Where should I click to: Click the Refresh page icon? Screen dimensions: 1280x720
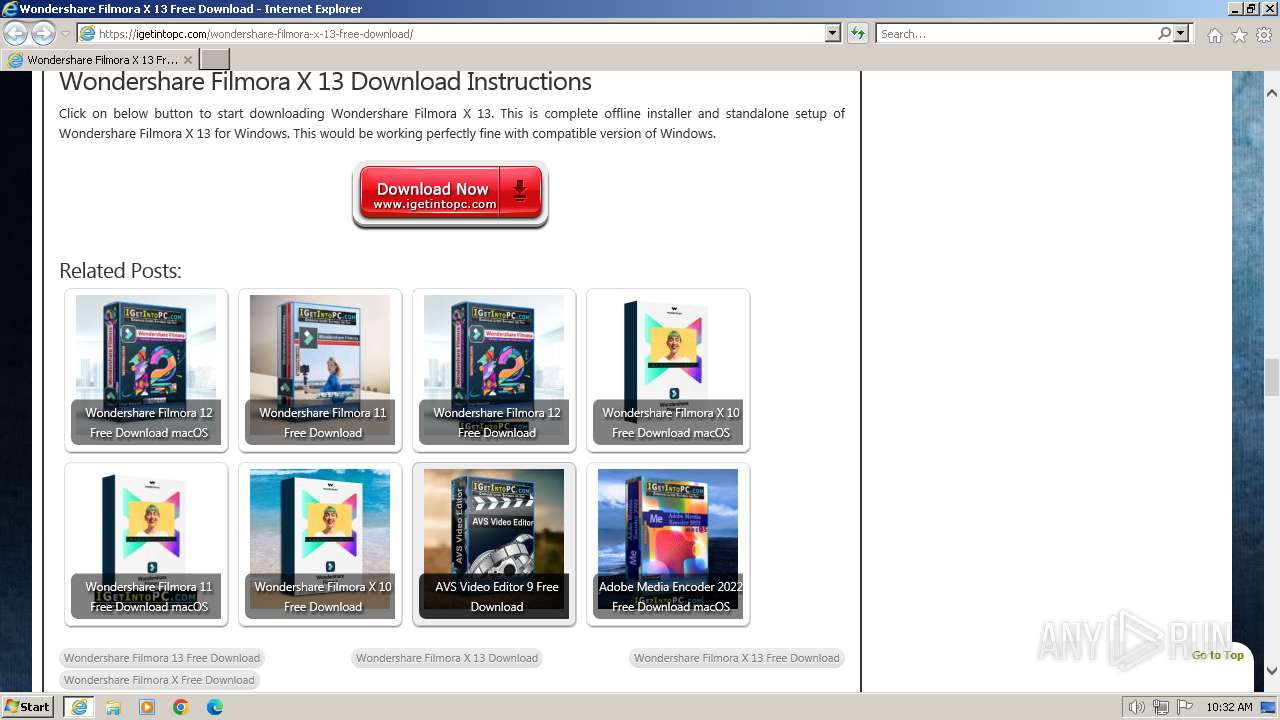858,34
